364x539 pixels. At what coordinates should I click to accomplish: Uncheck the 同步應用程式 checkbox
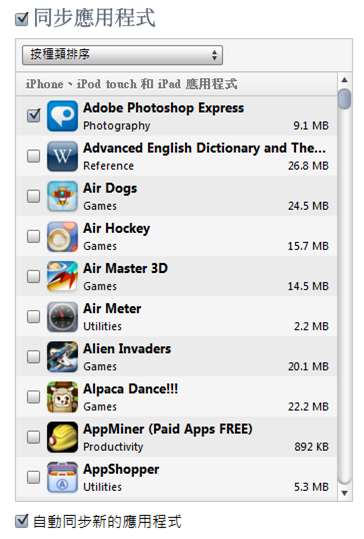(x=22, y=19)
